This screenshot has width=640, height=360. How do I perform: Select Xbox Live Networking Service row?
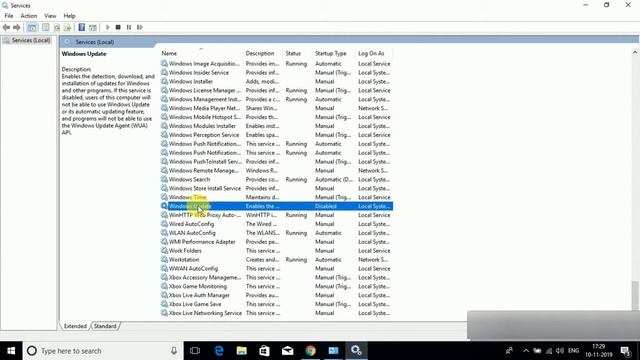click(276, 313)
